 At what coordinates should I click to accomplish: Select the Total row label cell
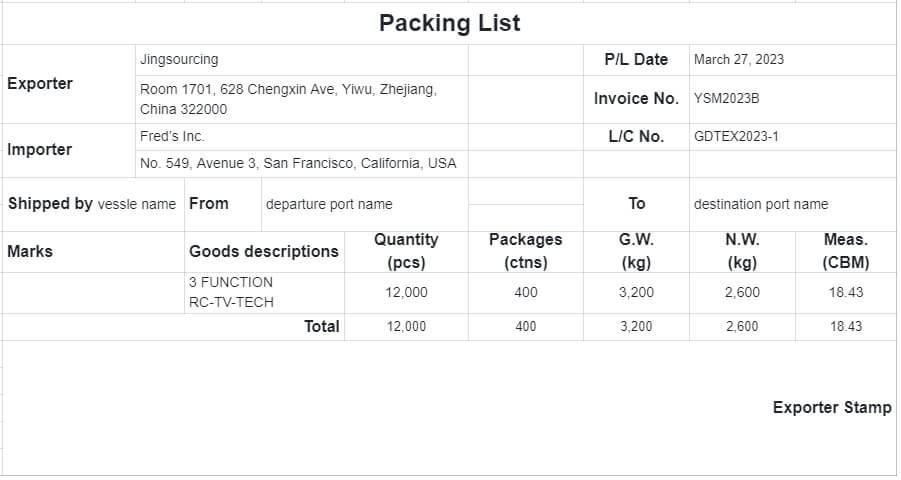(321, 326)
